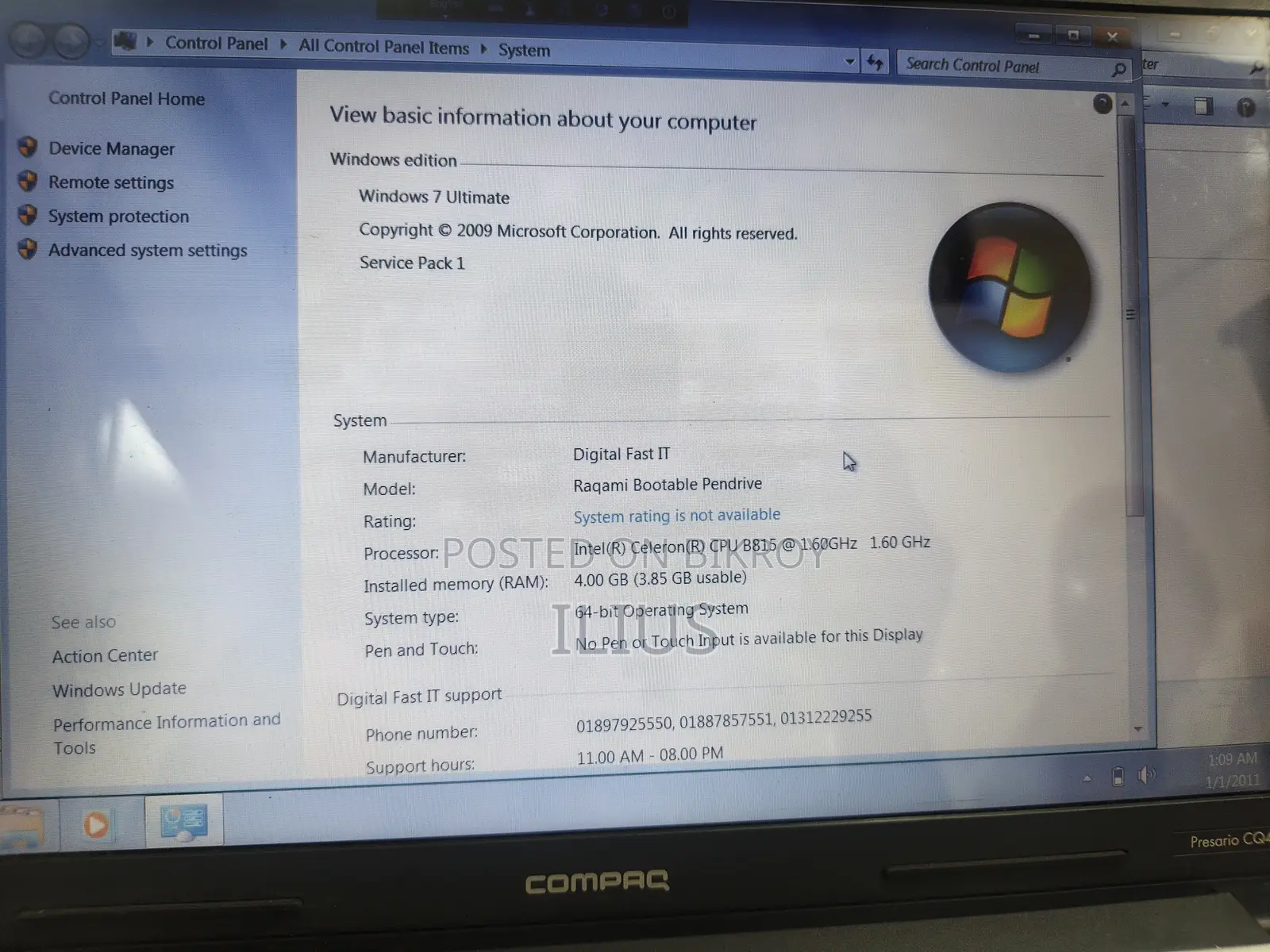The width and height of the screenshot is (1270, 952).
Task: Click the Intel Celeron processor value
Action: pyautogui.click(x=752, y=545)
